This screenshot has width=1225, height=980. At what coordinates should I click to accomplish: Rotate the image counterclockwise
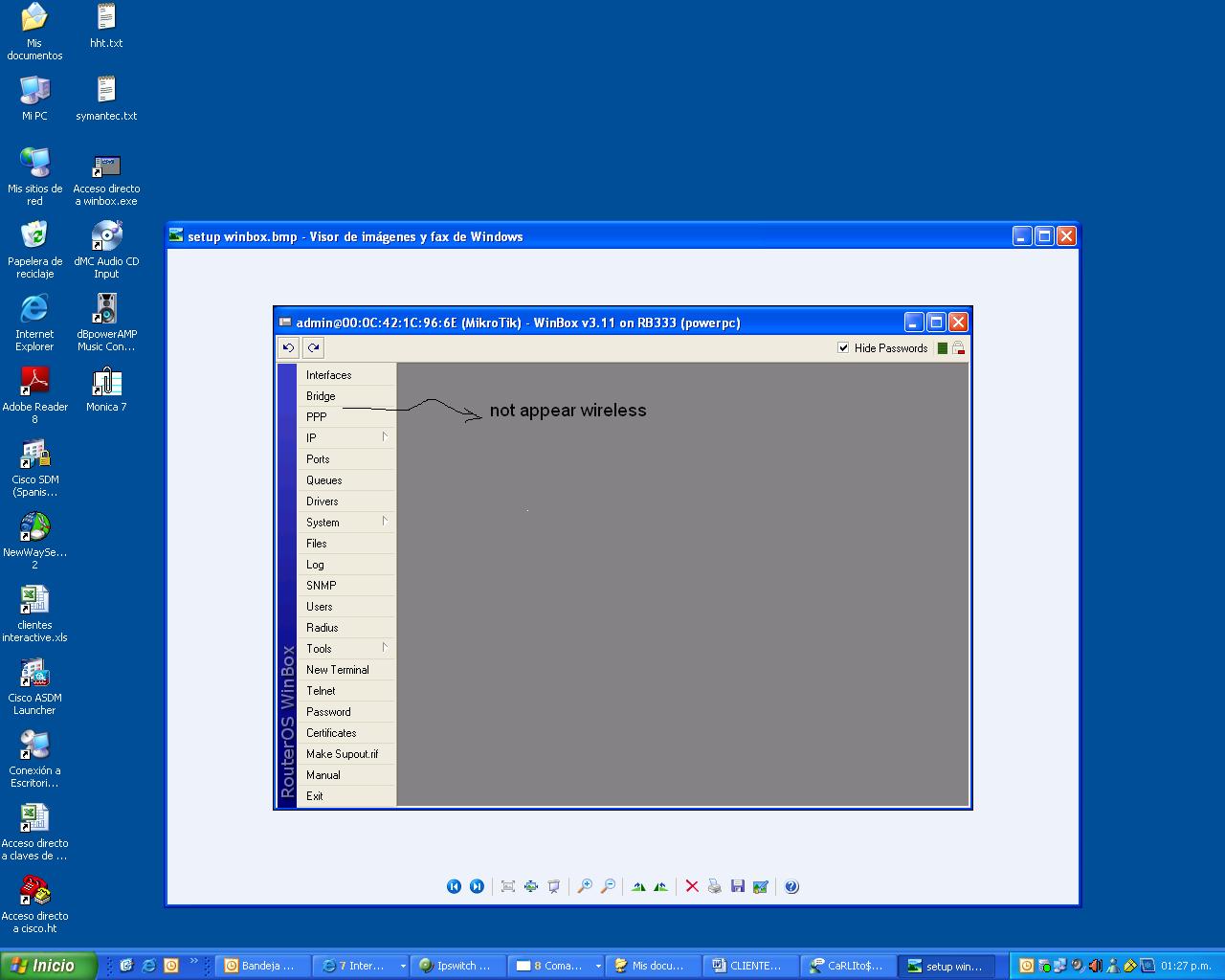click(660, 886)
